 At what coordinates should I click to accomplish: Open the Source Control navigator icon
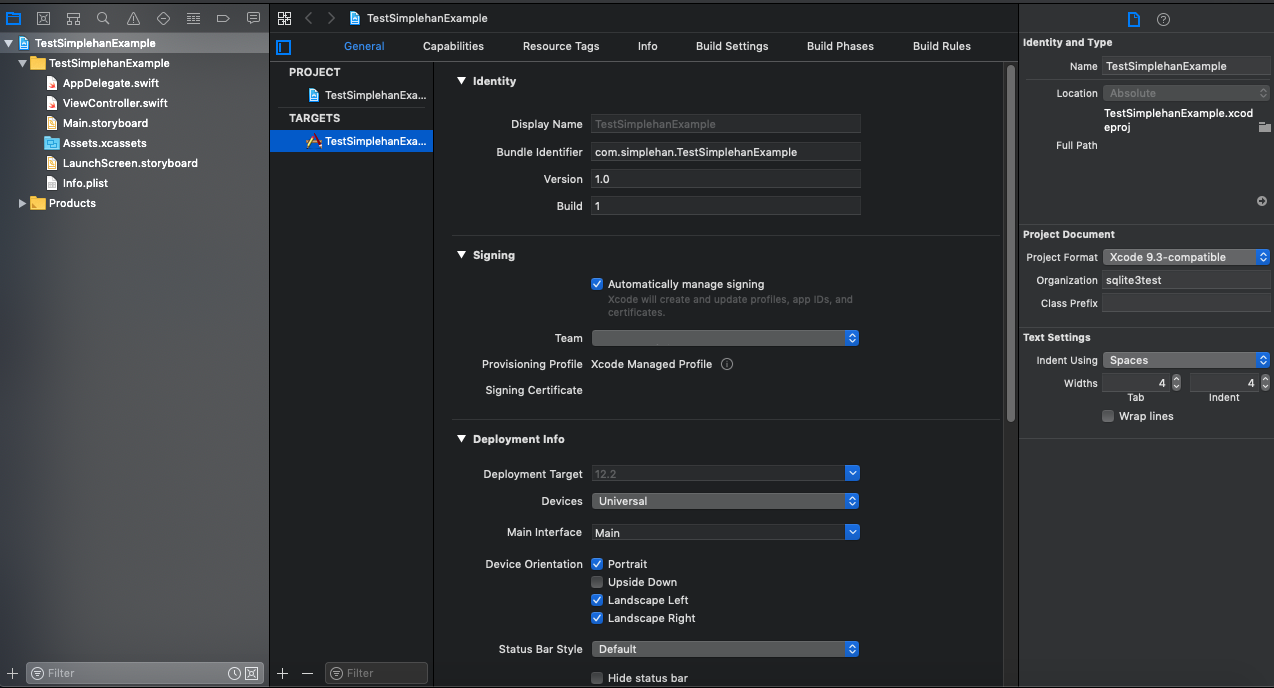pos(43,18)
